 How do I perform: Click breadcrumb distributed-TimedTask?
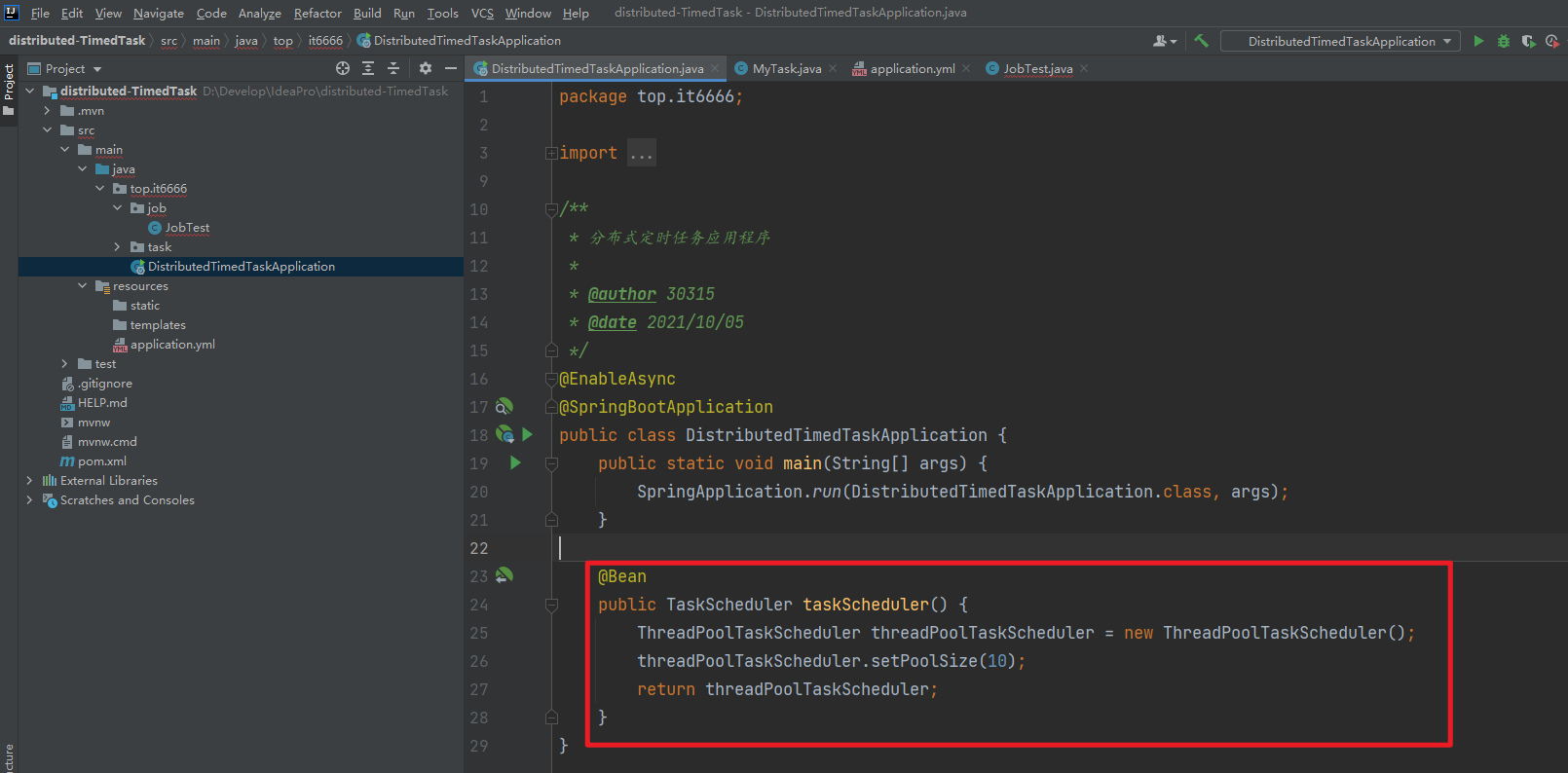point(77,41)
